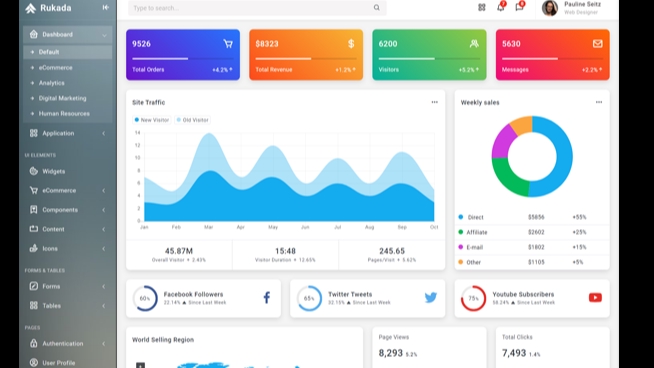Click the Weekly sales donut chart
Viewport: 654px width, 368px height.
click(x=532, y=156)
